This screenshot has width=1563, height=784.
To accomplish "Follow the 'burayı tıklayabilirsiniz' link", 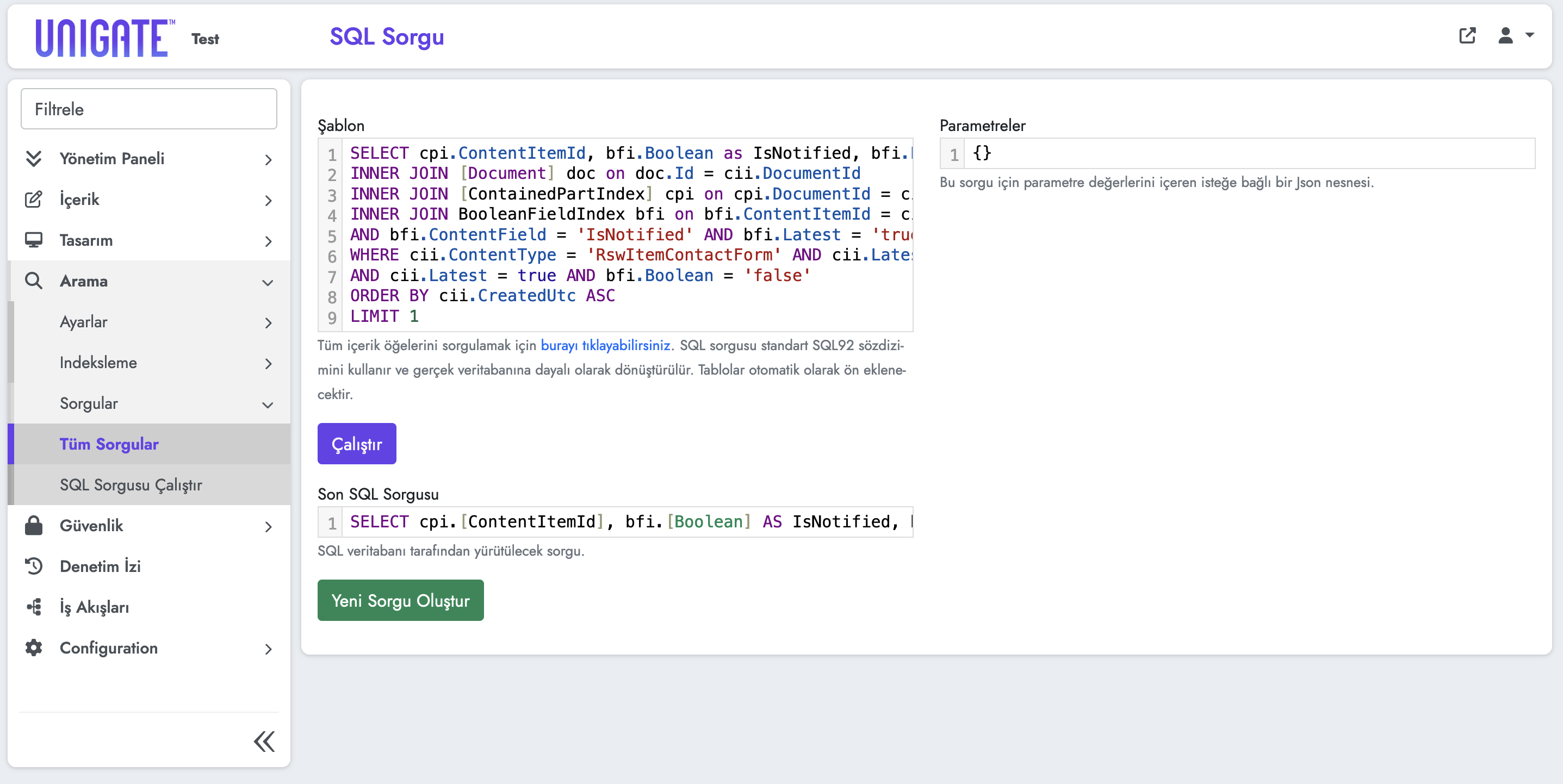I will tap(605, 345).
